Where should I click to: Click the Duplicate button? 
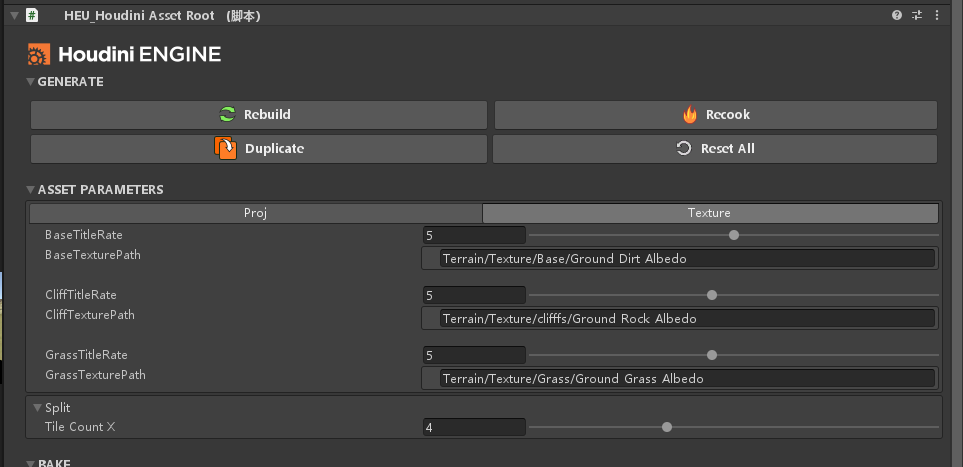click(x=259, y=149)
